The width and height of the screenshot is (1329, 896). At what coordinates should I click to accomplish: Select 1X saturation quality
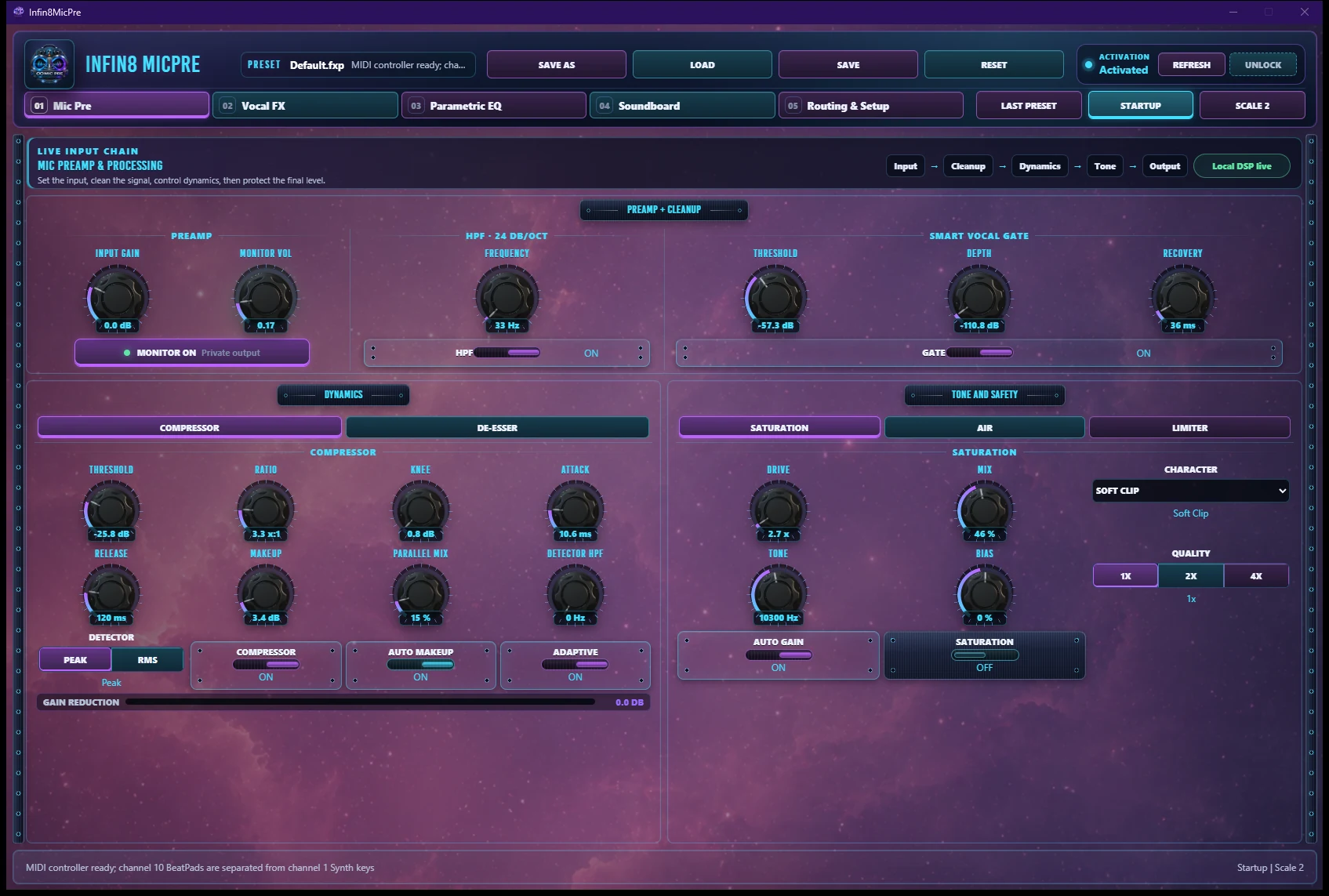tap(1125, 576)
